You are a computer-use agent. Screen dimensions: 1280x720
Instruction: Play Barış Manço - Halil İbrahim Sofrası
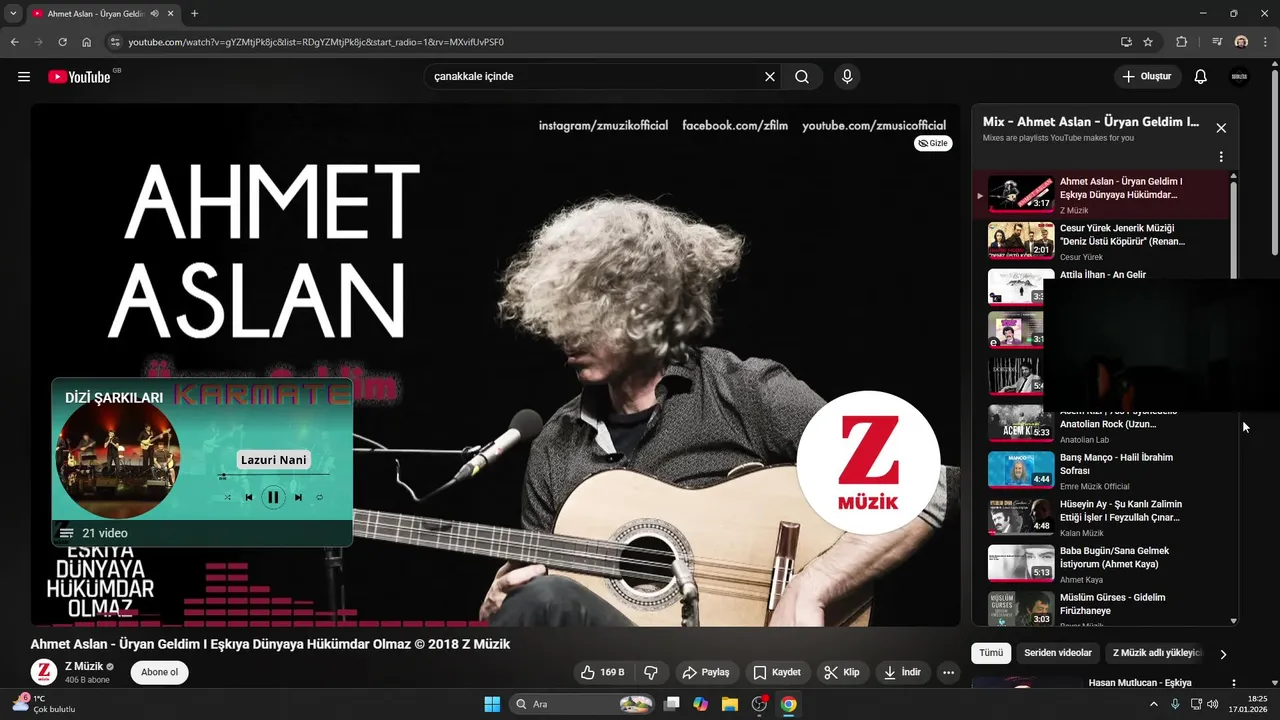click(1100, 470)
